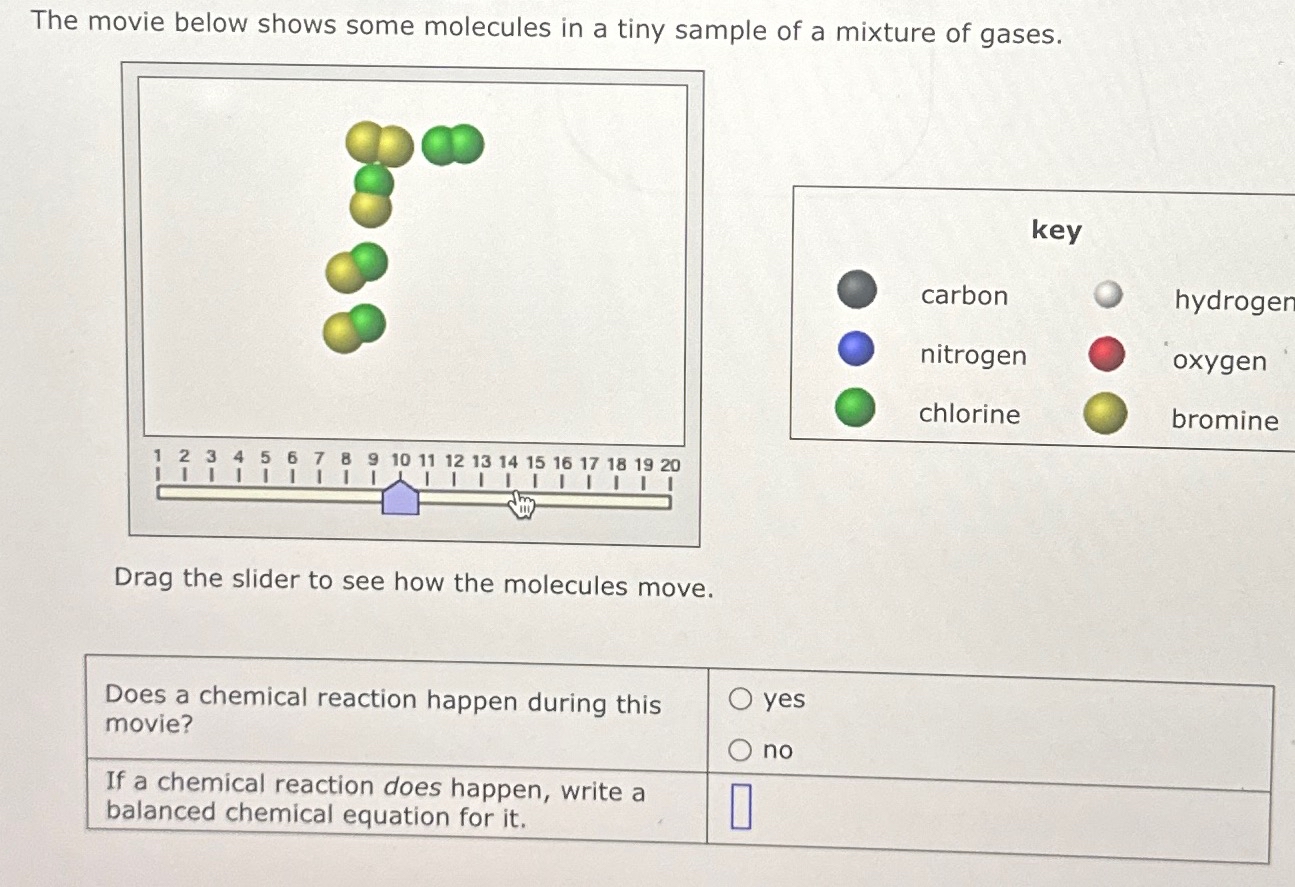The width and height of the screenshot is (1295, 887).
Task: Click the text Drag the slider instruction
Action: tap(412, 582)
